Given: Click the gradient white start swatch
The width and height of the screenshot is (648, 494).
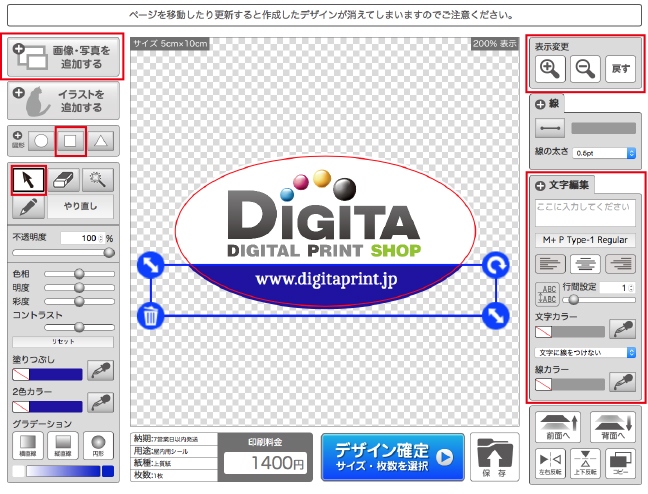Looking at the screenshot, I should (x=18, y=471).
